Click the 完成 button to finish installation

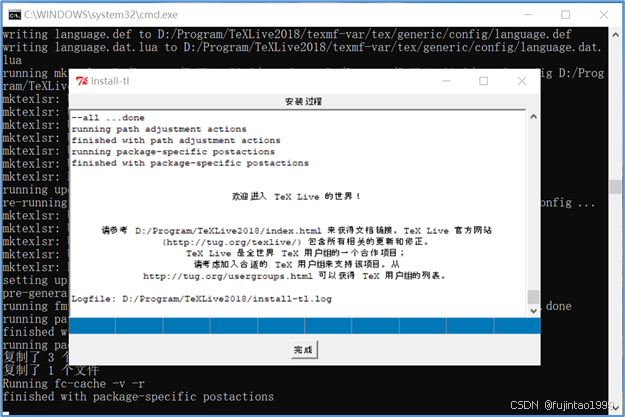(x=304, y=350)
